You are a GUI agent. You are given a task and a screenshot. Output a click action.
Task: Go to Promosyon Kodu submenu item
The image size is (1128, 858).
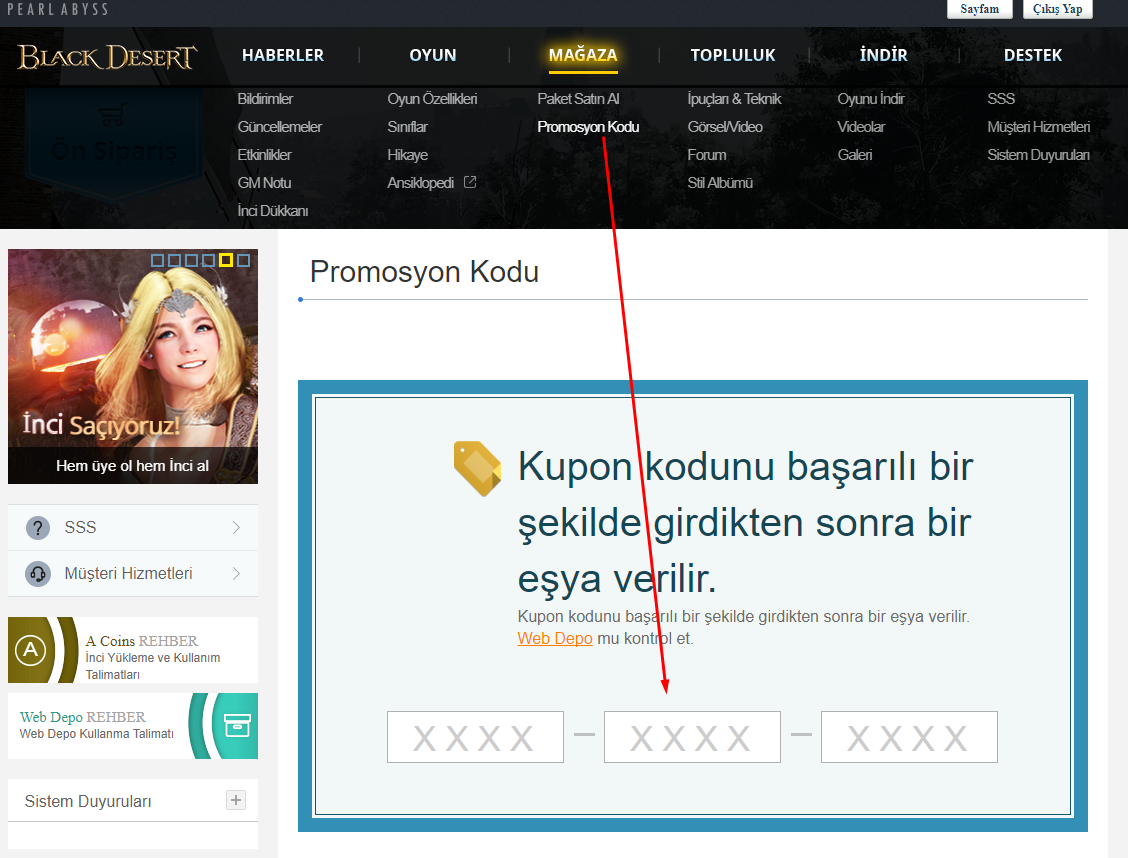coord(588,127)
